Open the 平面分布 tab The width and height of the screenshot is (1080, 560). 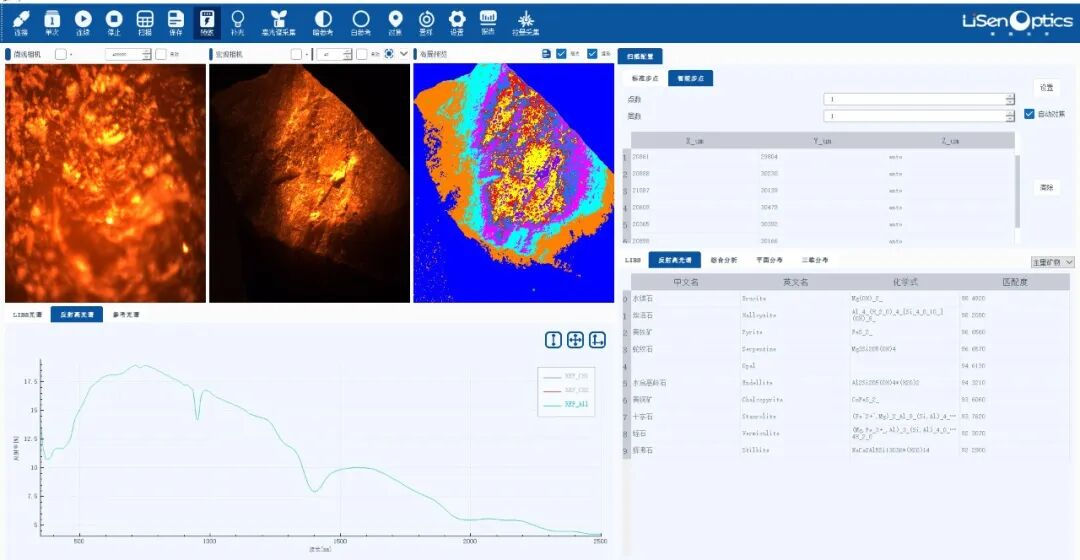[769, 260]
